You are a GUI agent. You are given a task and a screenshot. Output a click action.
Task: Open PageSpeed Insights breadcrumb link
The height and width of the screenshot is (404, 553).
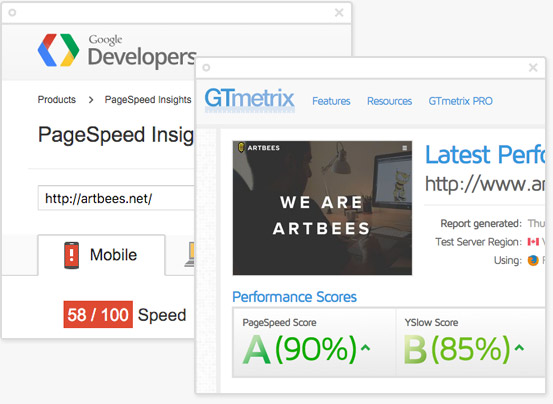click(148, 100)
